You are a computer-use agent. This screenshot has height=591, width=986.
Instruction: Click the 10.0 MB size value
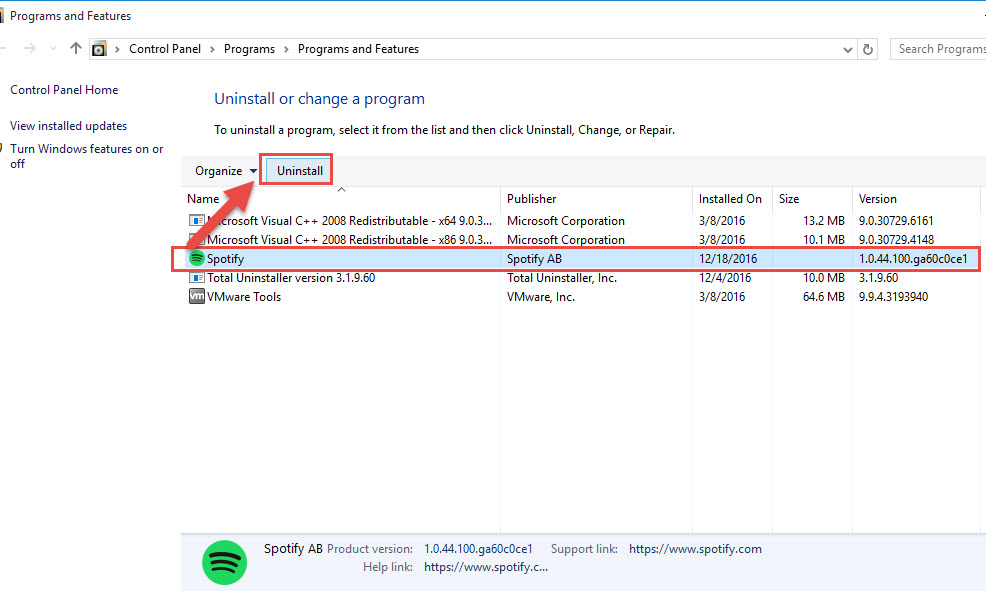[824, 277]
